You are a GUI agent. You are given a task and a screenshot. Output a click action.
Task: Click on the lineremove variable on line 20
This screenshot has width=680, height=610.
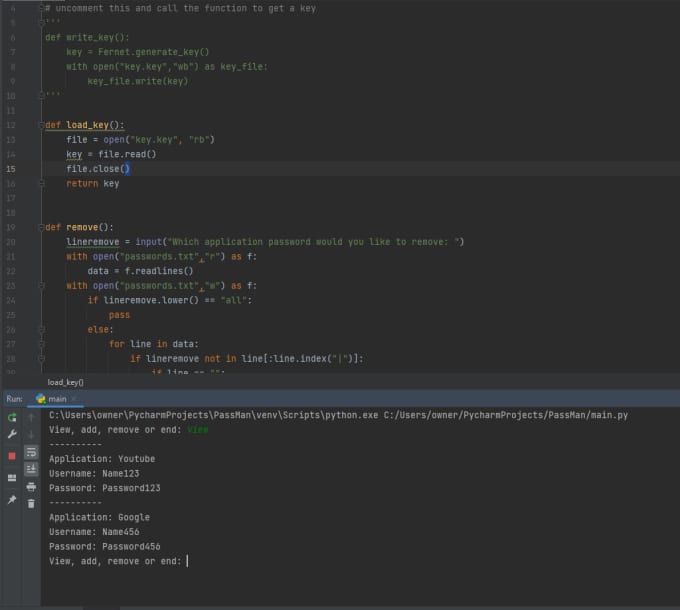pos(92,242)
